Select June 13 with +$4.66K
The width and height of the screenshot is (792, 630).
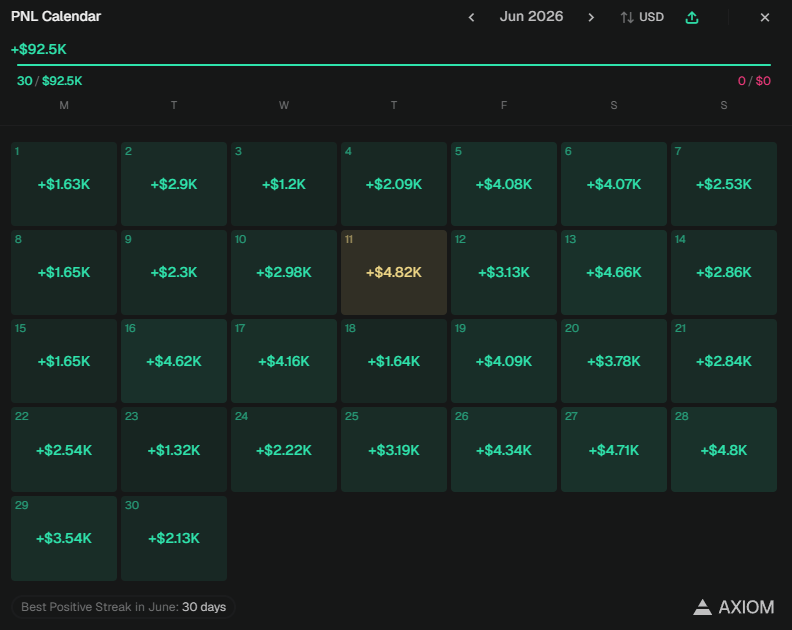click(x=614, y=272)
